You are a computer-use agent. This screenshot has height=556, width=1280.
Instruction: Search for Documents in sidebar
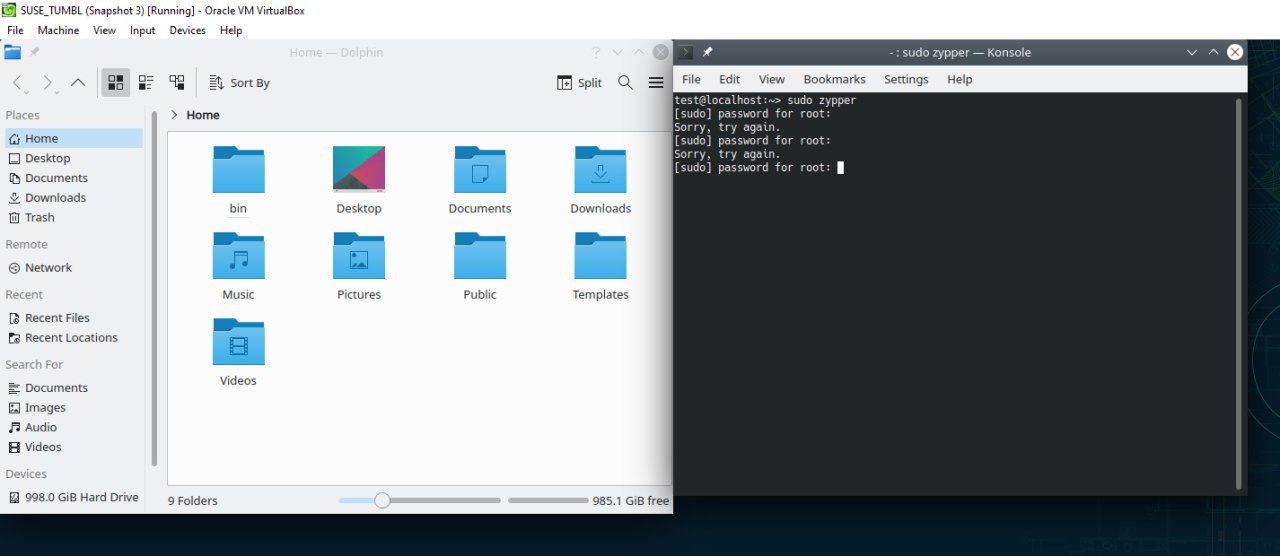(74, 388)
